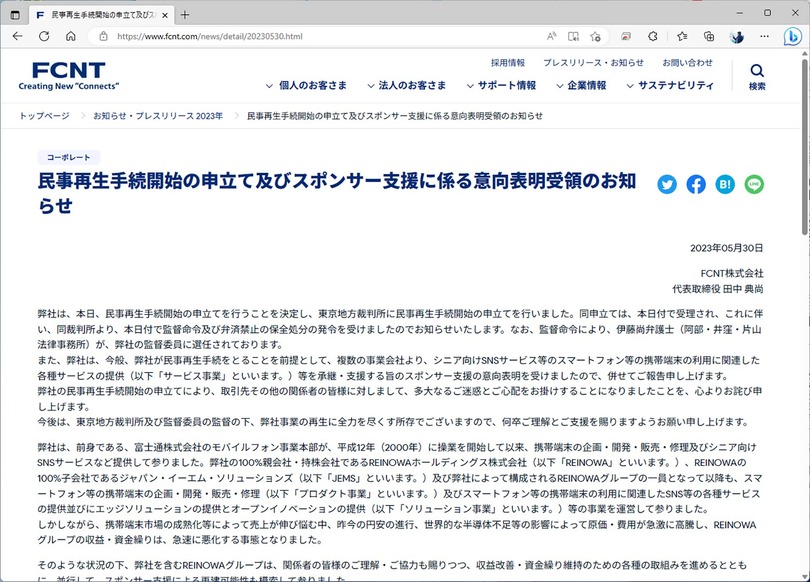Viewport: 810px width, 582px height.
Task: Expand the 法人のお客さま menu
Action: point(407,85)
